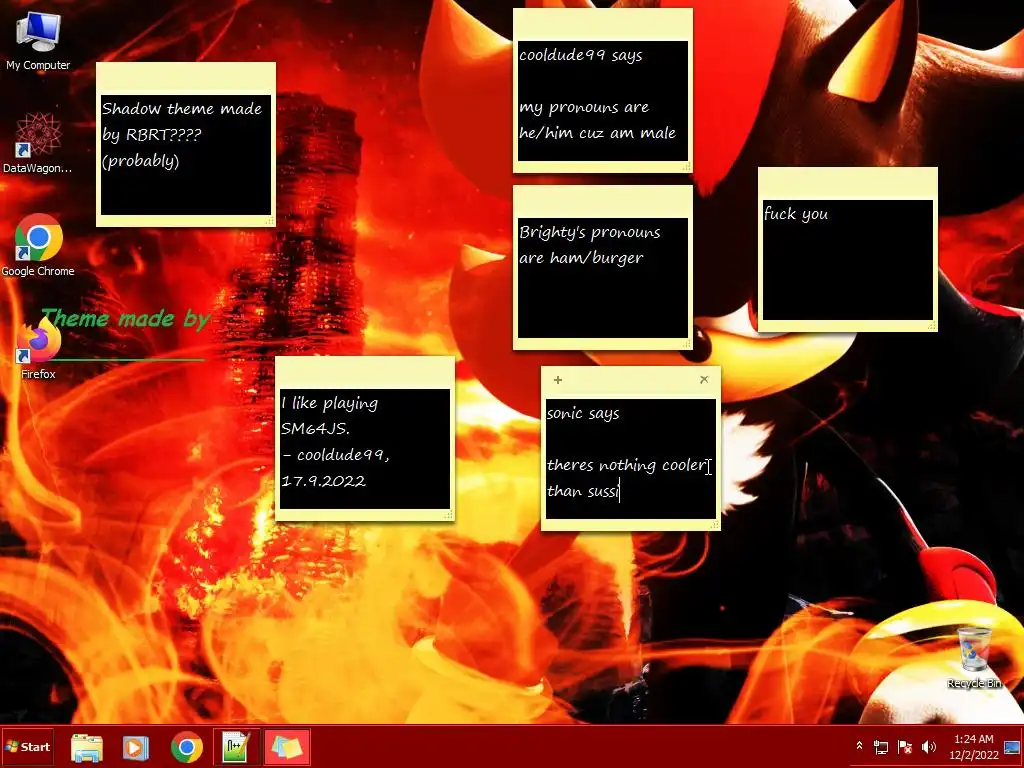
Task: Open the clock showing 1:24 AM
Action: pyautogui.click(x=974, y=747)
